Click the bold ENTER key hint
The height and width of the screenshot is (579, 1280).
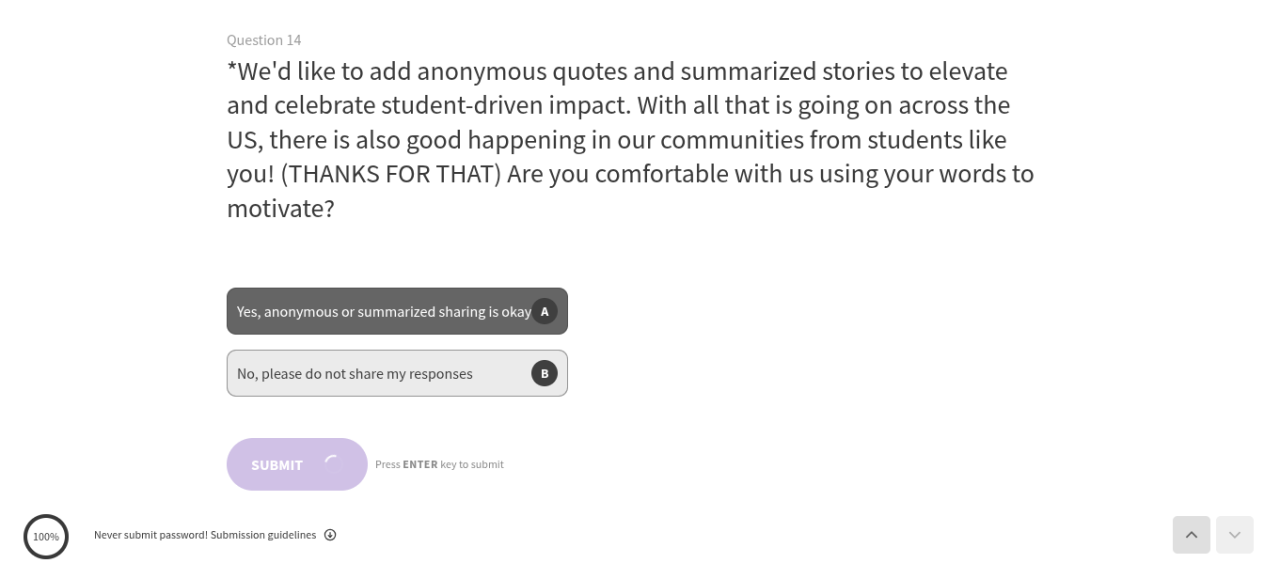coord(420,464)
